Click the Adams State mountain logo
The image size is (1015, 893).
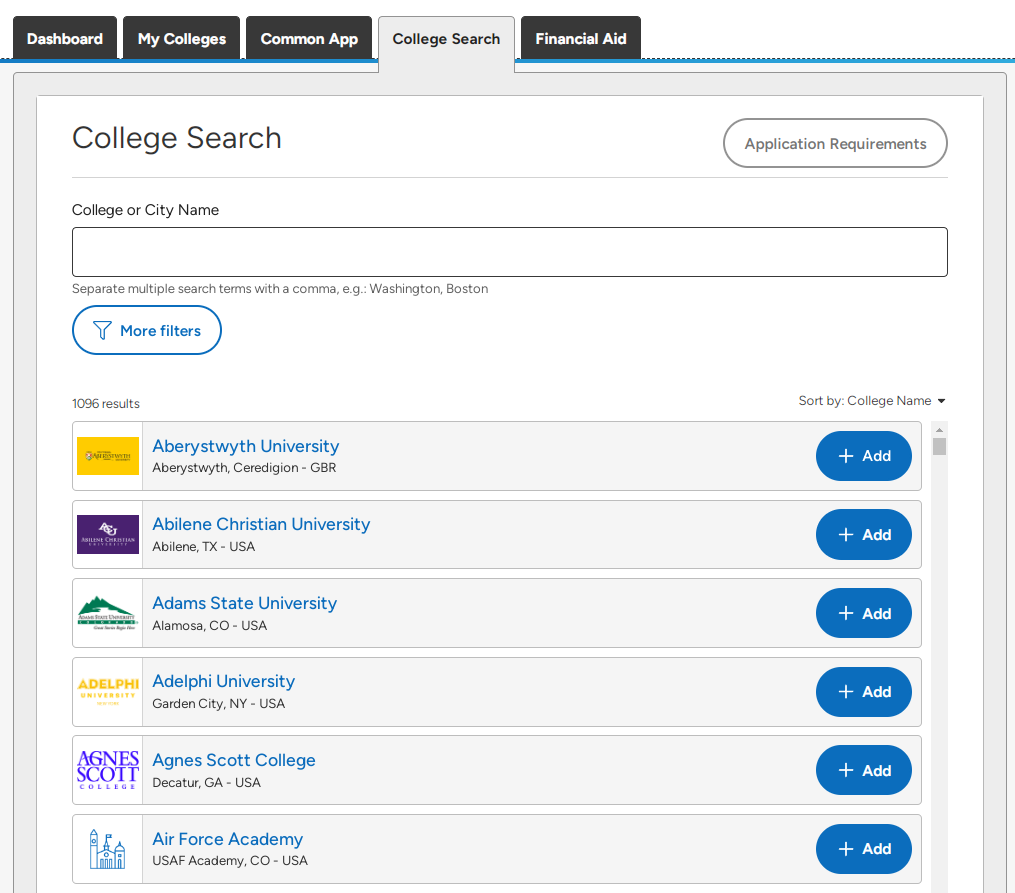(x=107, y=613)
